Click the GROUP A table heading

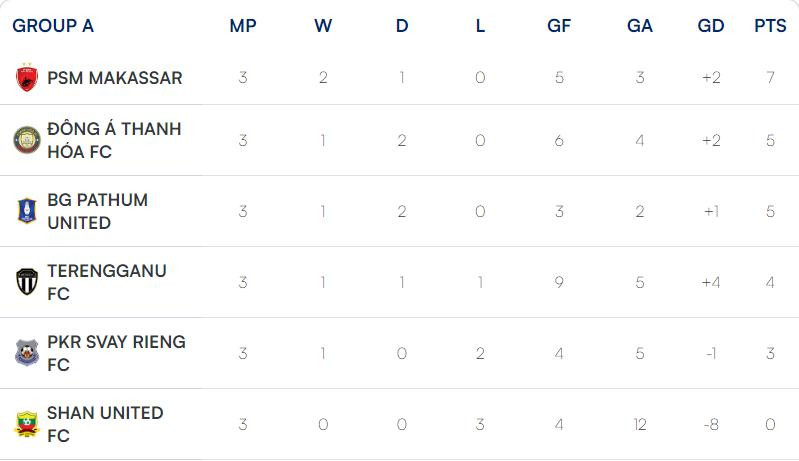[x=53, y=26]
